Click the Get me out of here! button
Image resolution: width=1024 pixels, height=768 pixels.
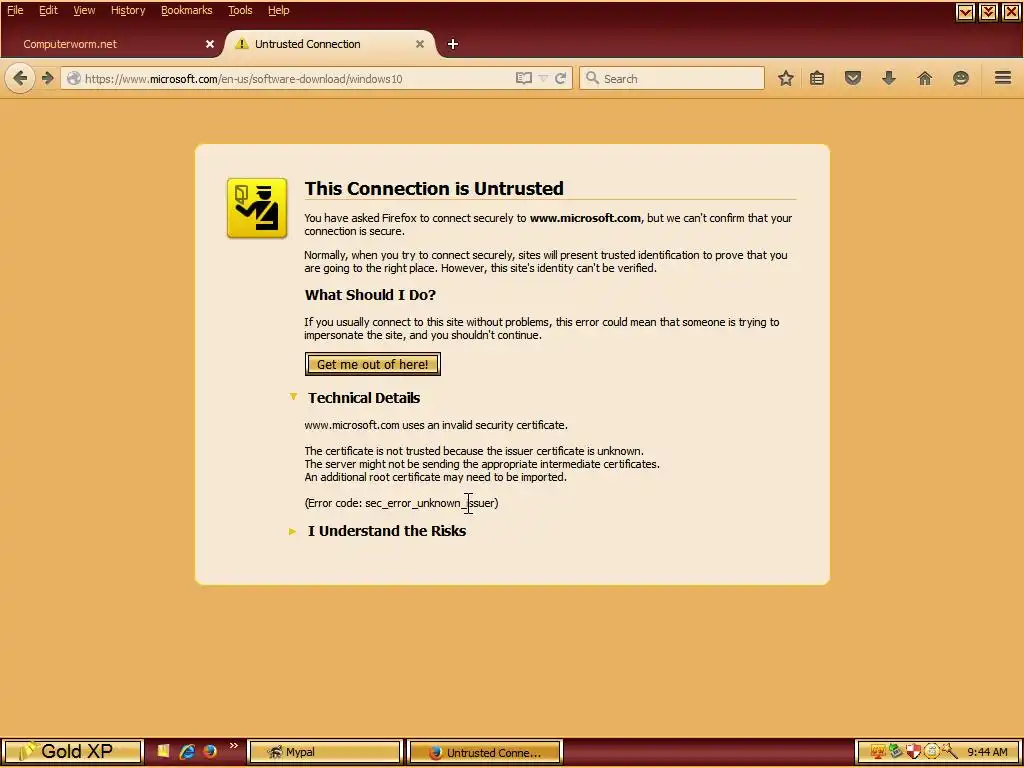click(x=372, y=364)
